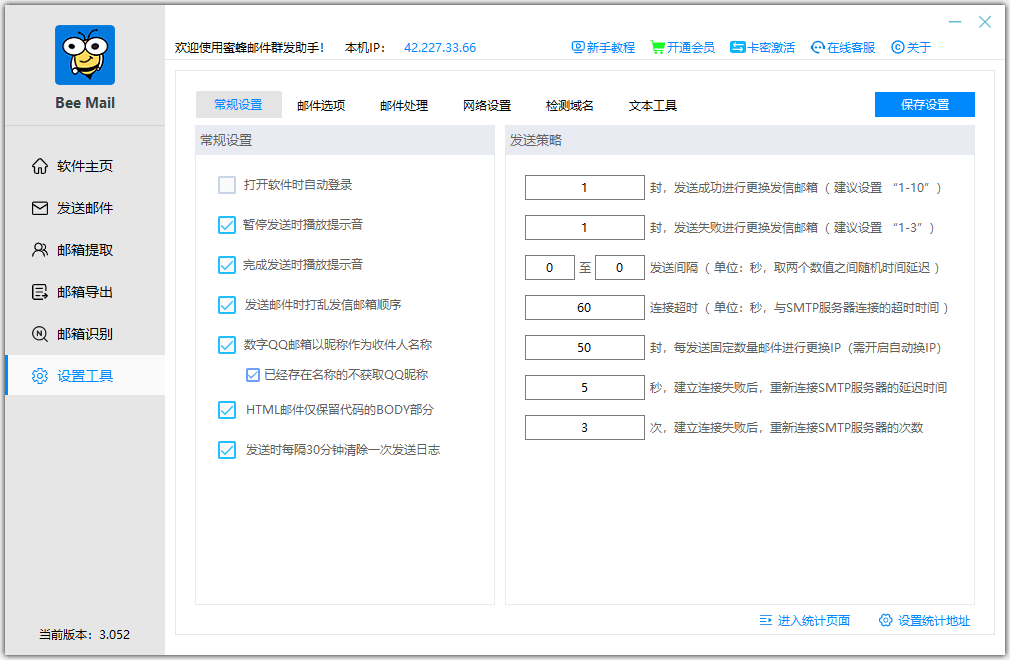Click the 开通会员 shopping cart icon

pyautogui.click(x=657, y=47)
